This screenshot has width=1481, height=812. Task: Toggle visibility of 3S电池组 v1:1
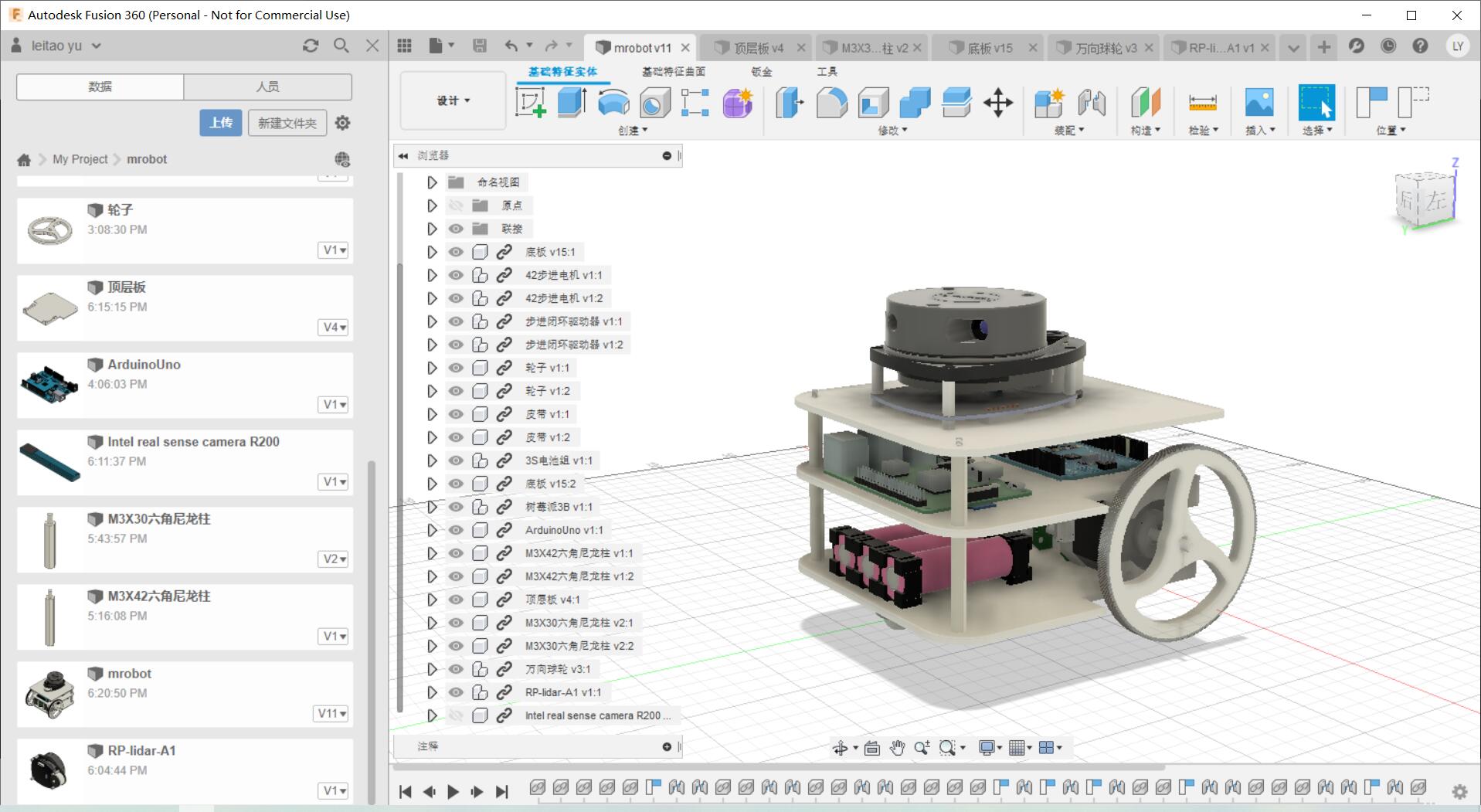click(x=456, y=460)
